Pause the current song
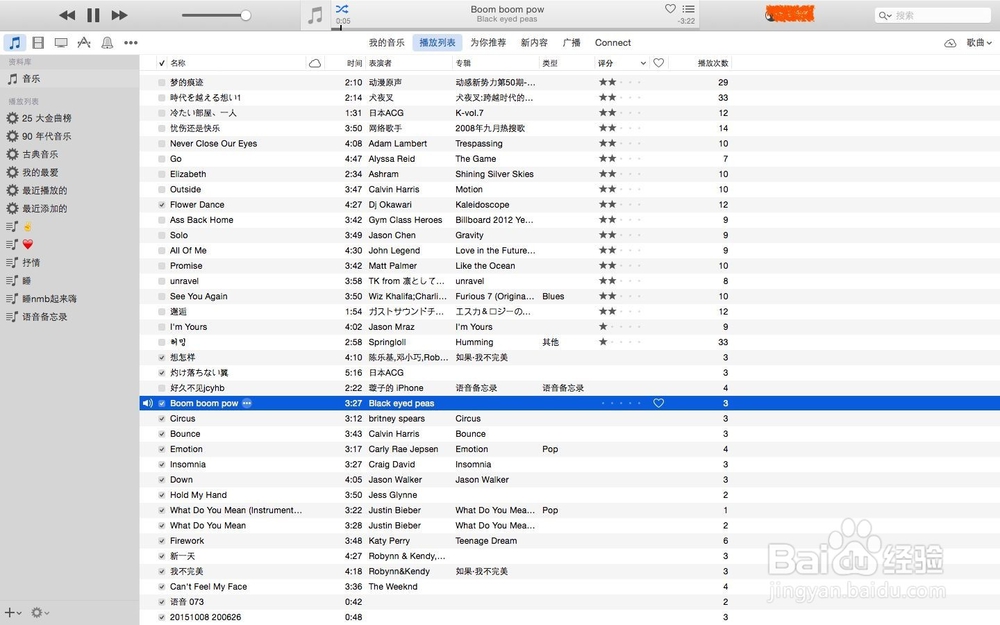 point(93,15)
